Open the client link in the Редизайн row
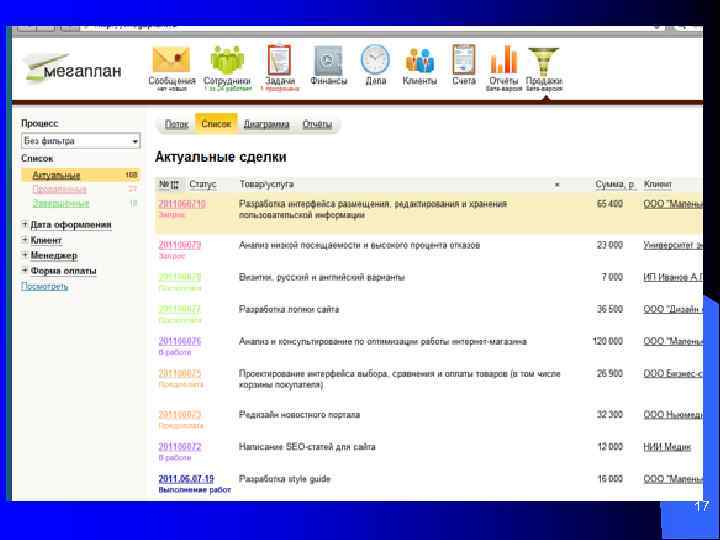 673,415
